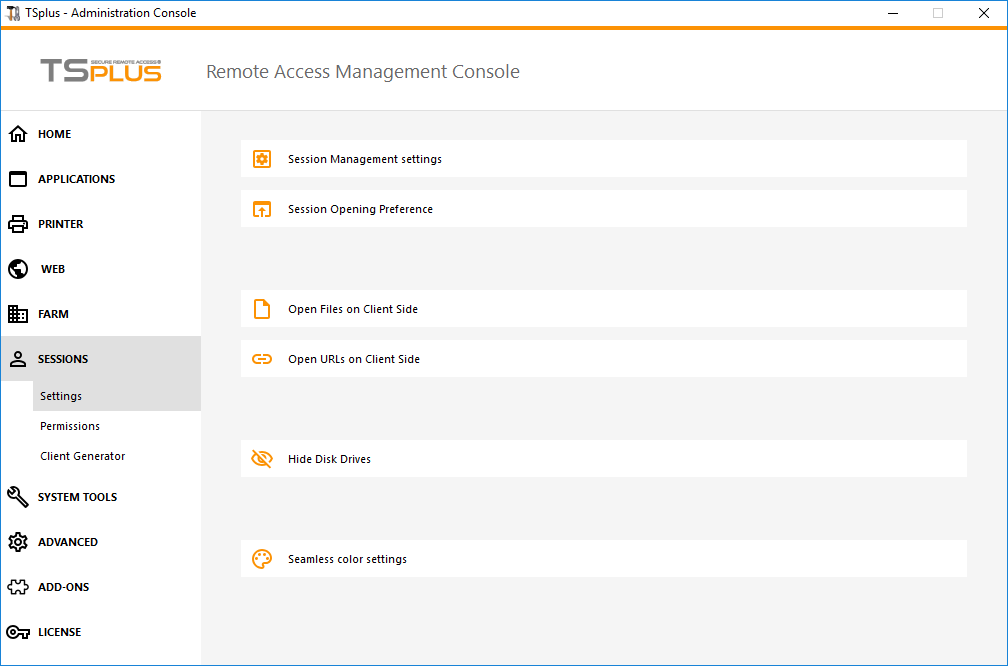Select the Settings entry under Sessions
Image resolution: width=1008 pixels, height=666 pixels.
(60, 395)
